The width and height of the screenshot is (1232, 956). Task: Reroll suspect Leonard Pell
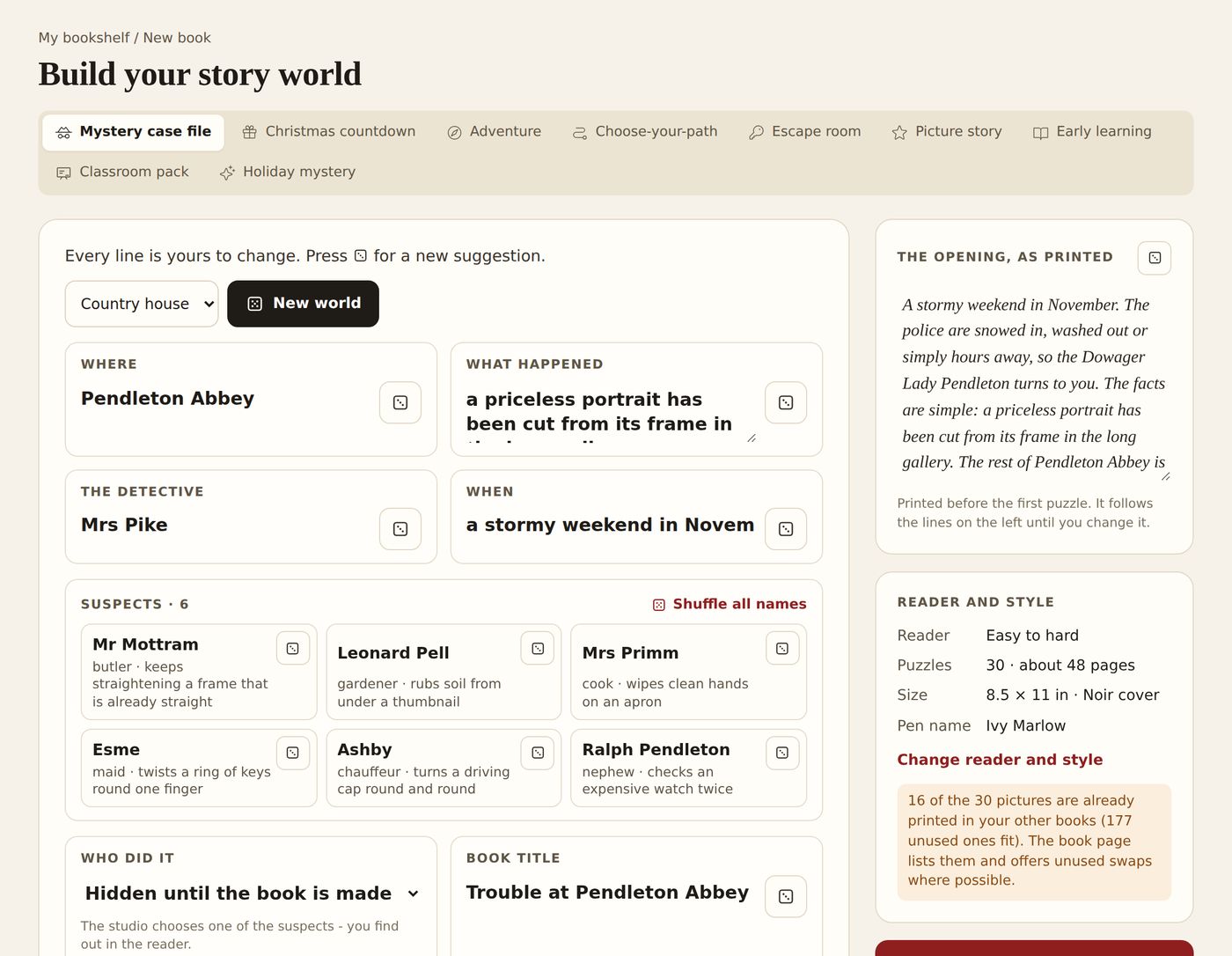point(538,649)
